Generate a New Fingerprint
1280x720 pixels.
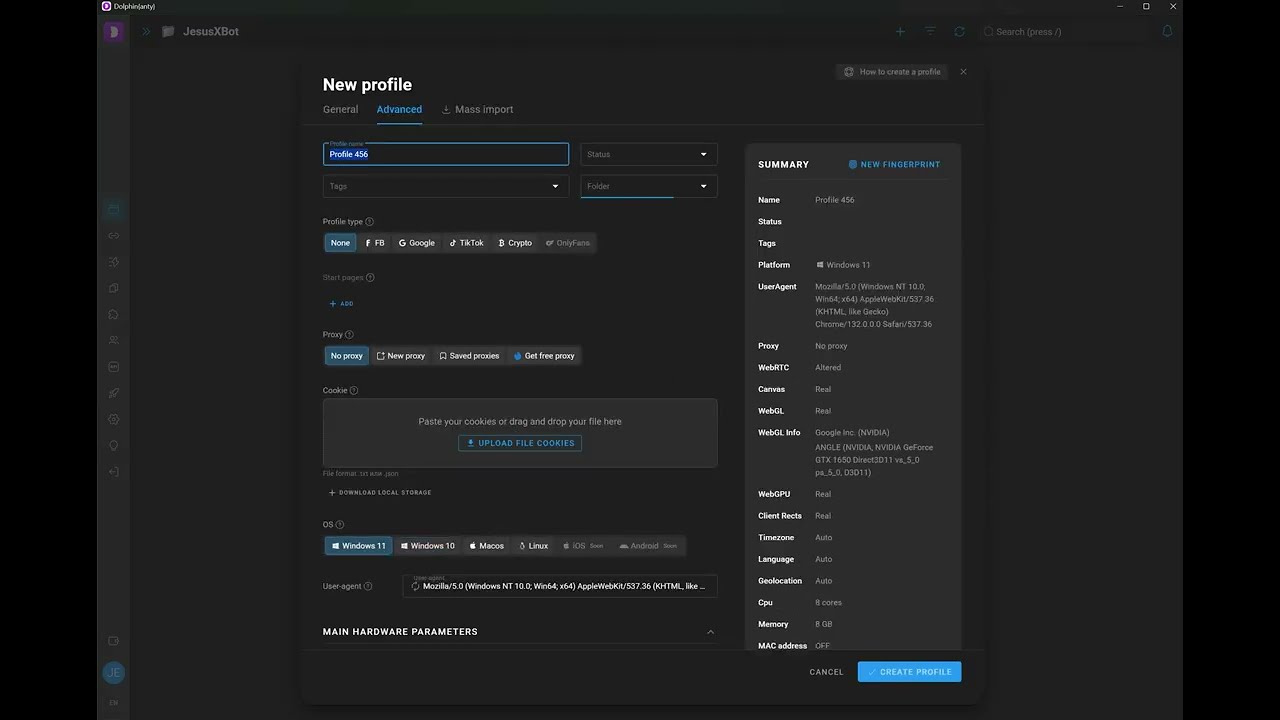[x=894, y=165]
